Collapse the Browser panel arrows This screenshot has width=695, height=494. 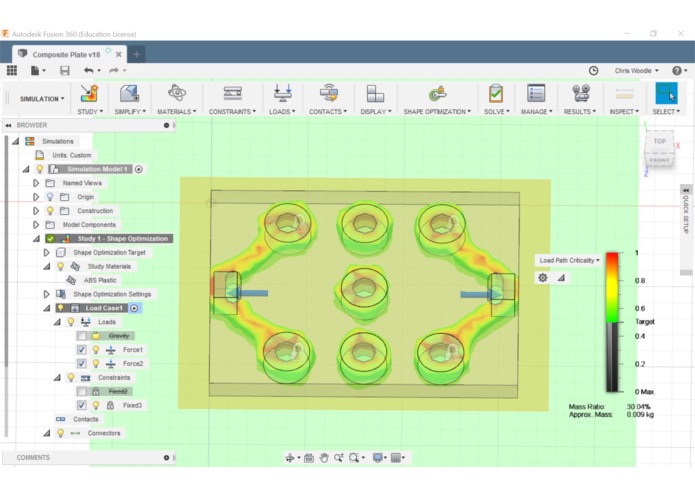click(x=8, y=125)
